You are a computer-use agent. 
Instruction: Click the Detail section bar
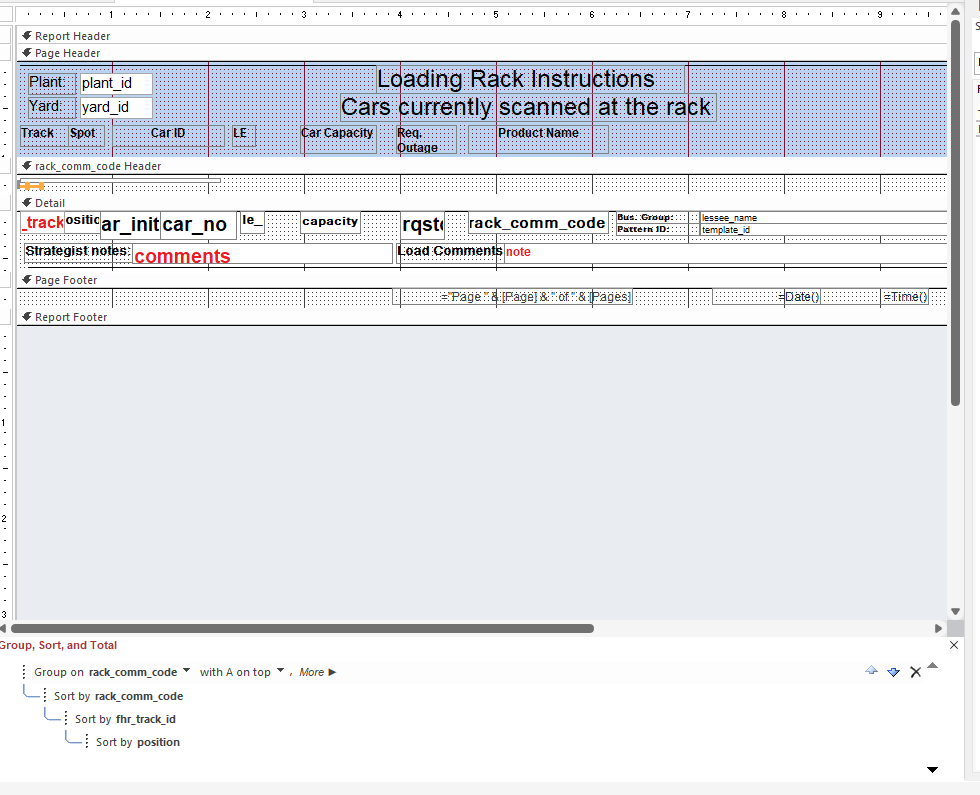[481, 202]
